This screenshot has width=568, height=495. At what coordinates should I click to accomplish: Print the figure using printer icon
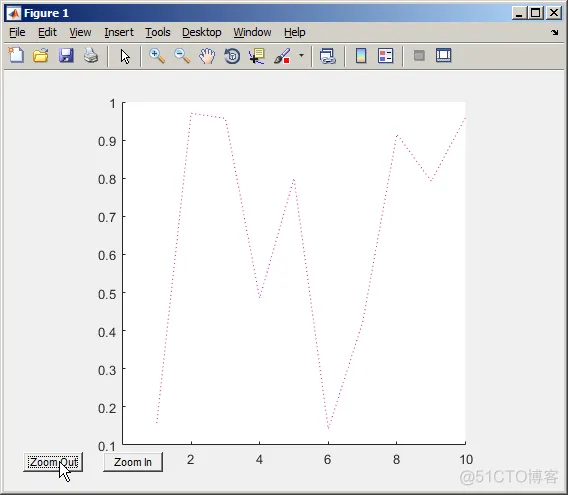coord(91,56)
